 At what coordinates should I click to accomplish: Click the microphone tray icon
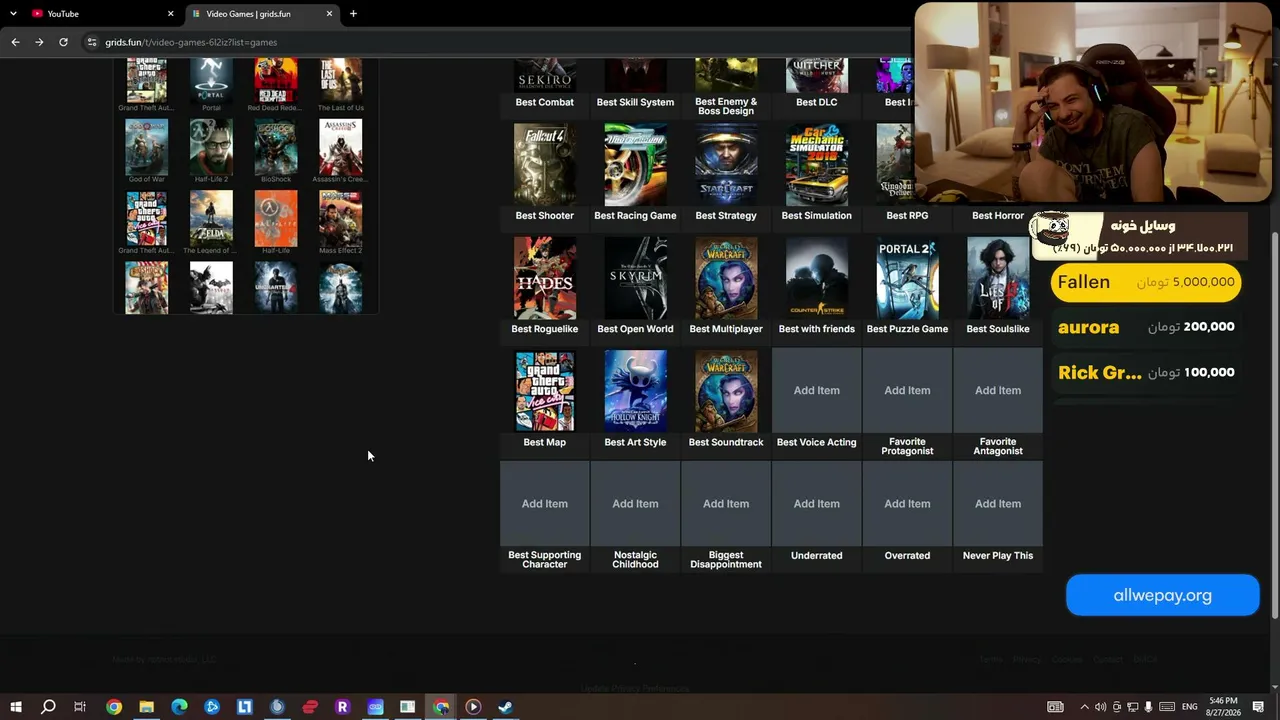tap(1148, 707)
